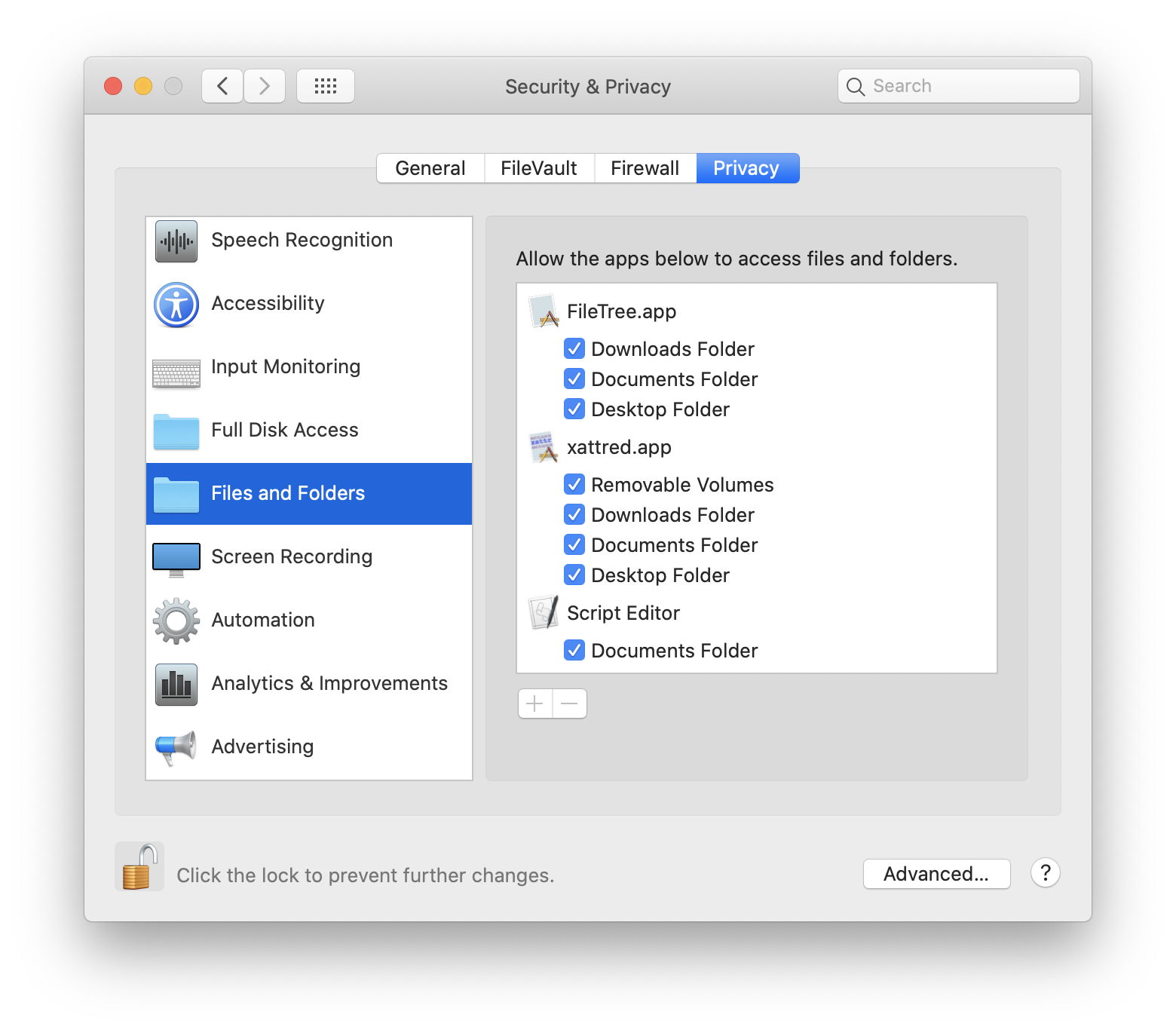Open the Analytics & Improvements chart icon

(176, 684)
